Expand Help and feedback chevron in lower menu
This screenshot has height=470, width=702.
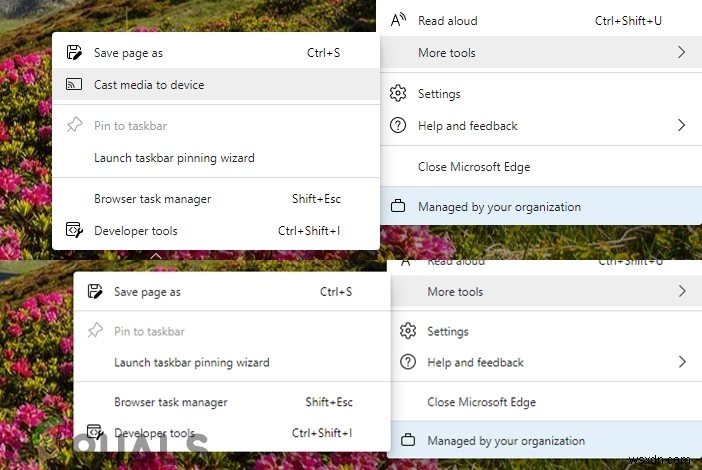[682, 362]
